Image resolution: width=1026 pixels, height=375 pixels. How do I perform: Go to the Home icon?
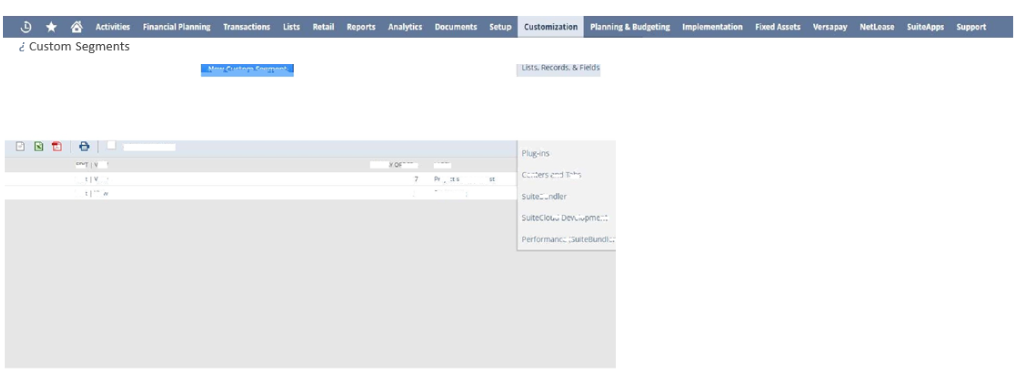click(77, 27)
